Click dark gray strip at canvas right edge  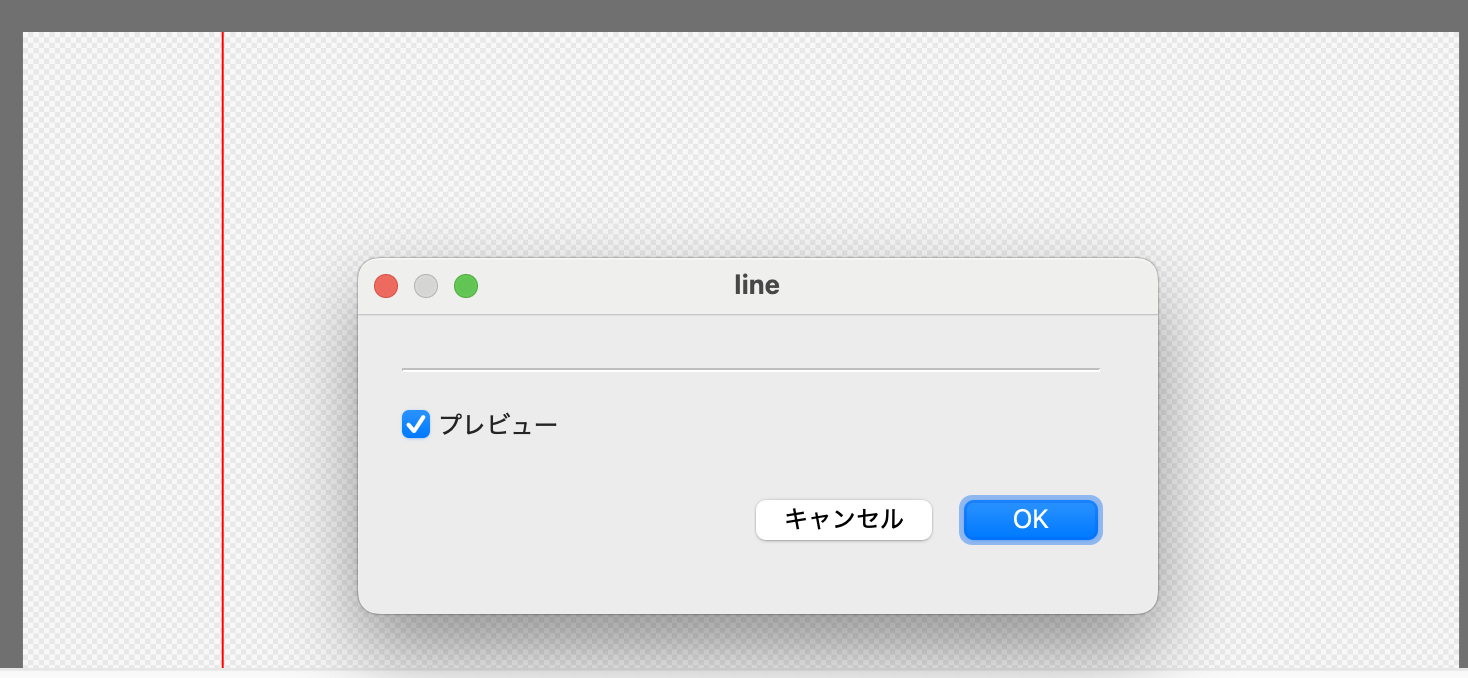coord(1463,350)
